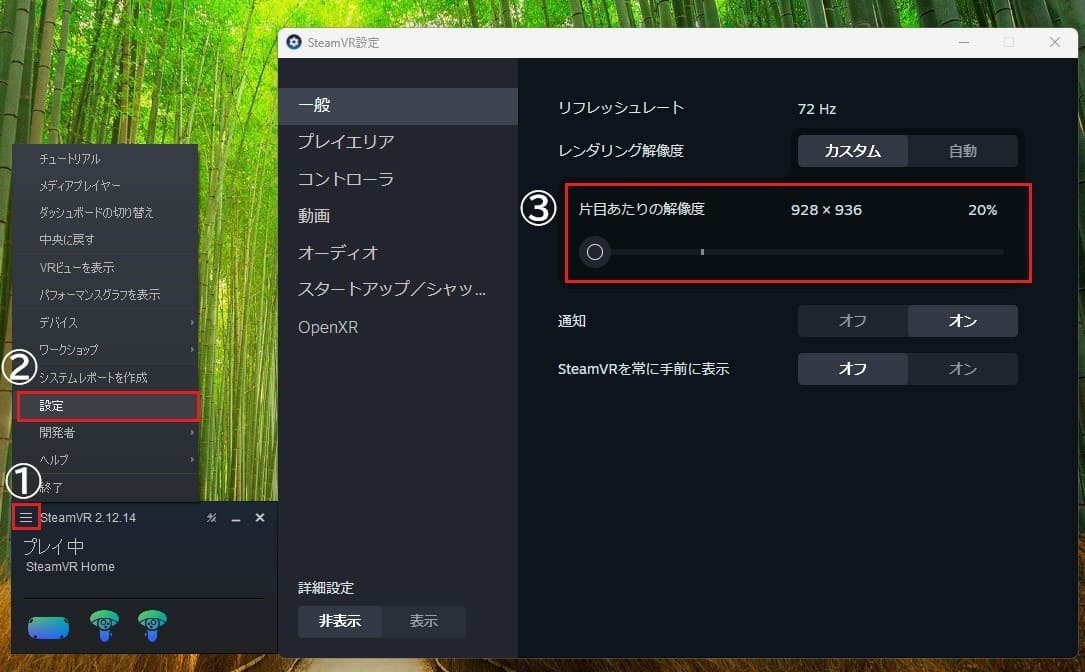Minimize the SteamVR status window
Image resolution: width=1085 pixels, height=672 pixels.
236,518
